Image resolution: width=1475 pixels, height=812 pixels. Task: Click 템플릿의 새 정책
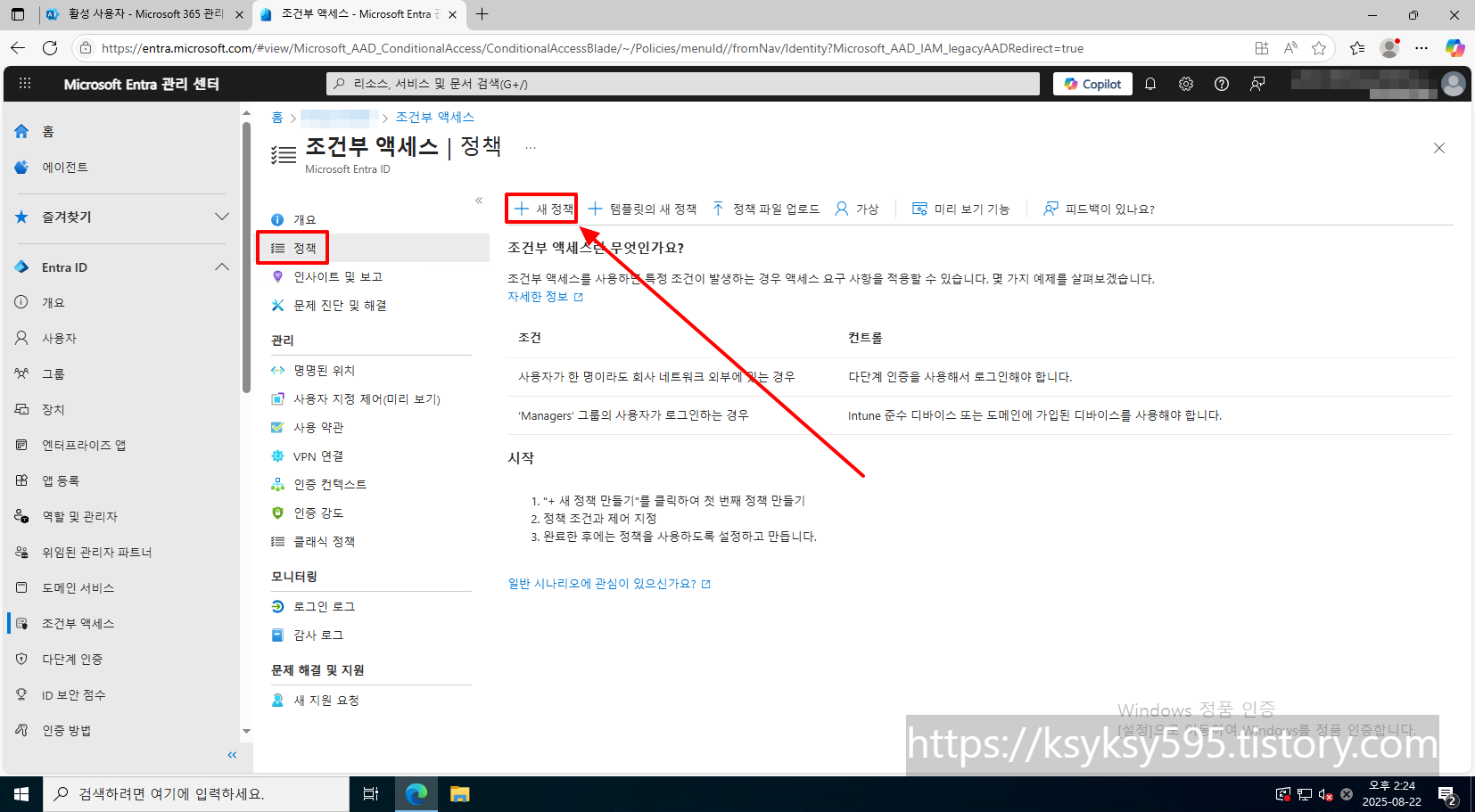[x=642, y=209]
